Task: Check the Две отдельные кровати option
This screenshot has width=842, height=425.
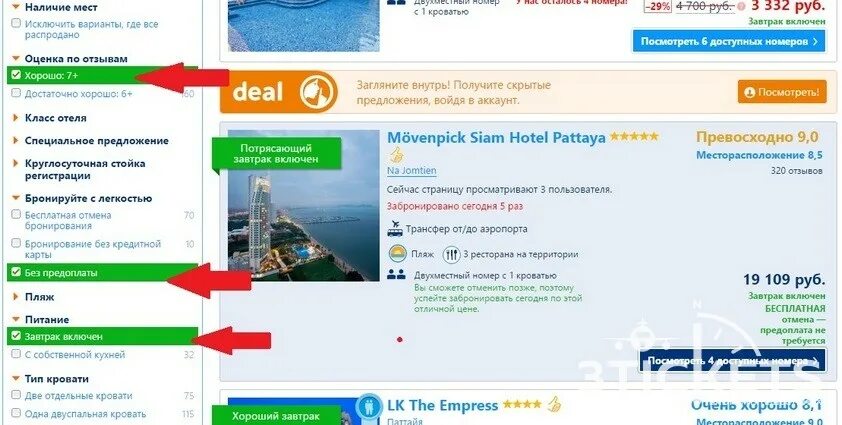Action: point(16,395)
